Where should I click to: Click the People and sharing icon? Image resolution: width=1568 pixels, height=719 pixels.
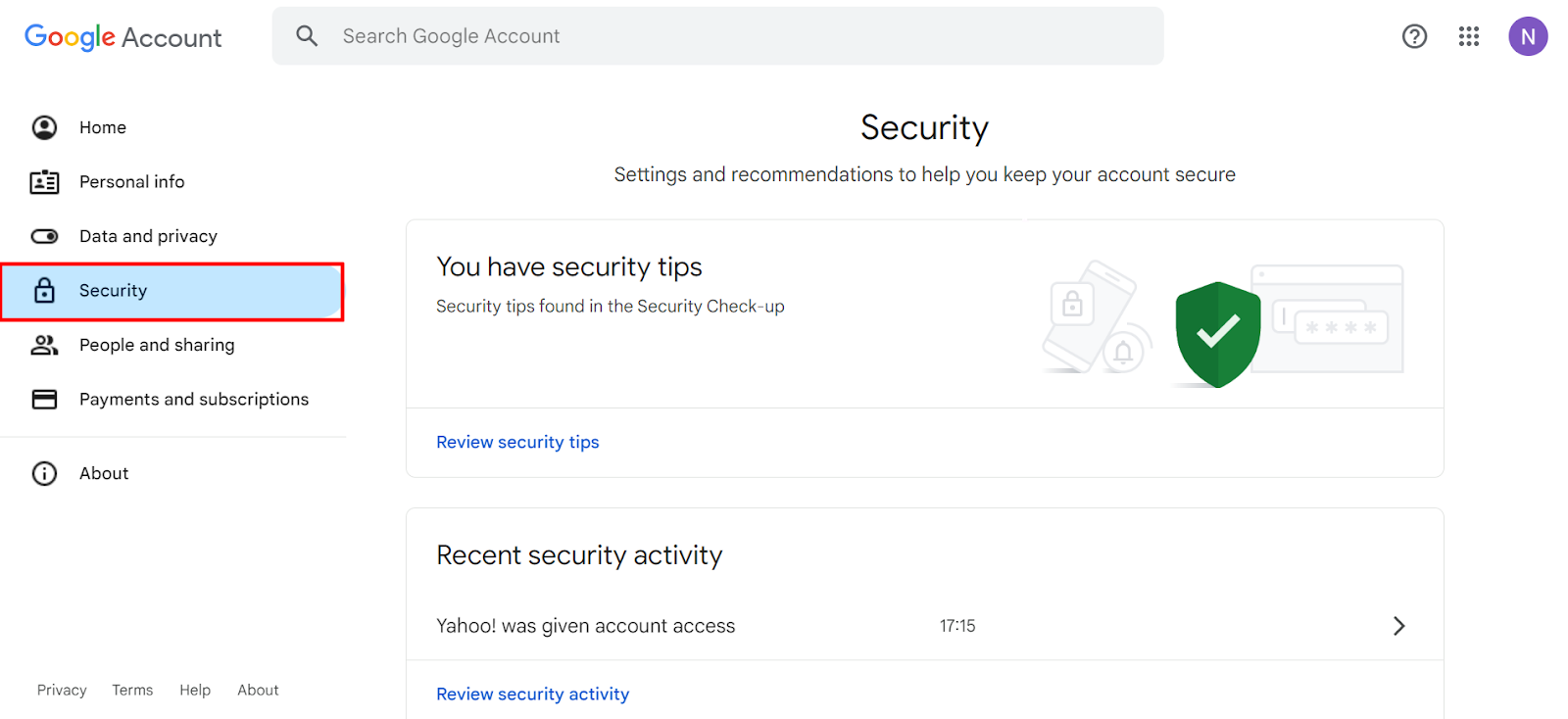pos(44,345)
